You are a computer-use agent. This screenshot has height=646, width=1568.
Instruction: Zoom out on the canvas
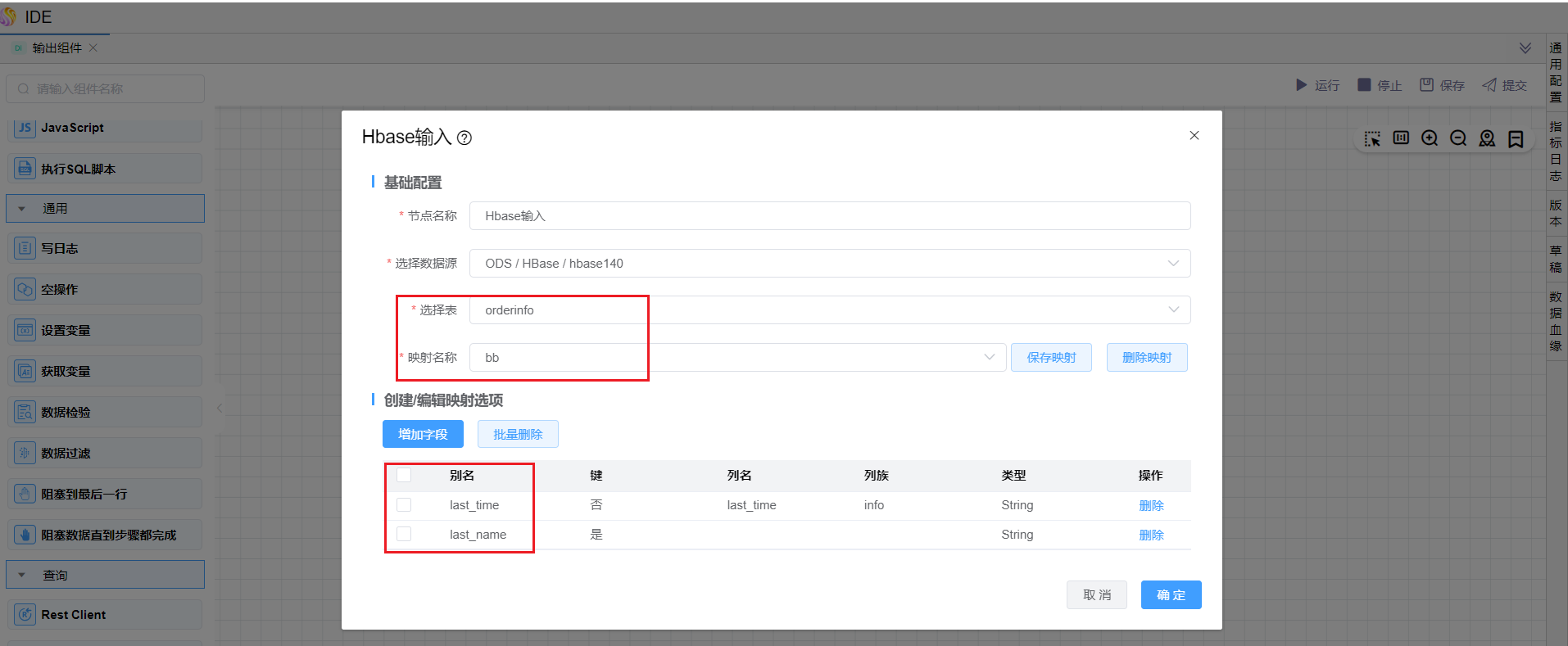[x=1458, y=138]
